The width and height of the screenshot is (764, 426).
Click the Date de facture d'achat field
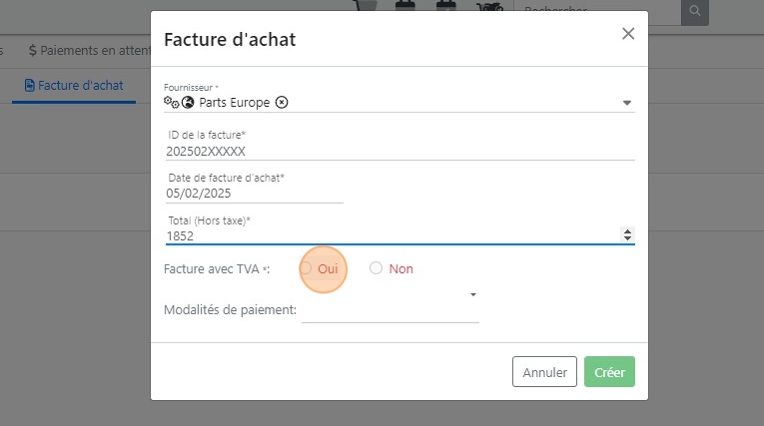point(255,195)
